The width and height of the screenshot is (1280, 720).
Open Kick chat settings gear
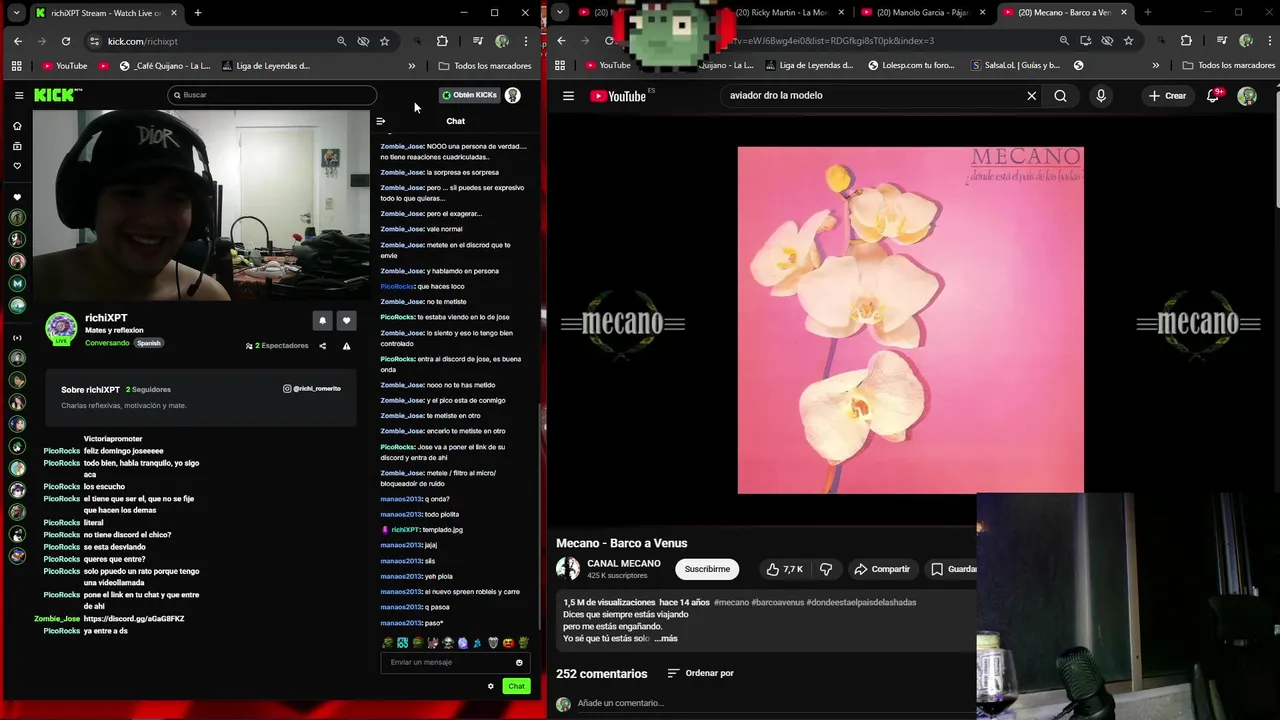(491, 686)
